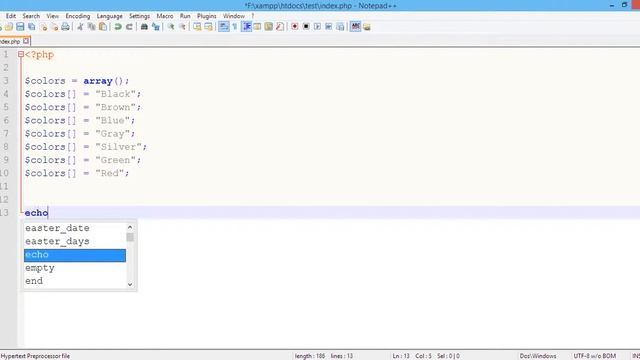
Task: Toggle Word Wrap toolbar button
Action: click(x=224, y=27)
